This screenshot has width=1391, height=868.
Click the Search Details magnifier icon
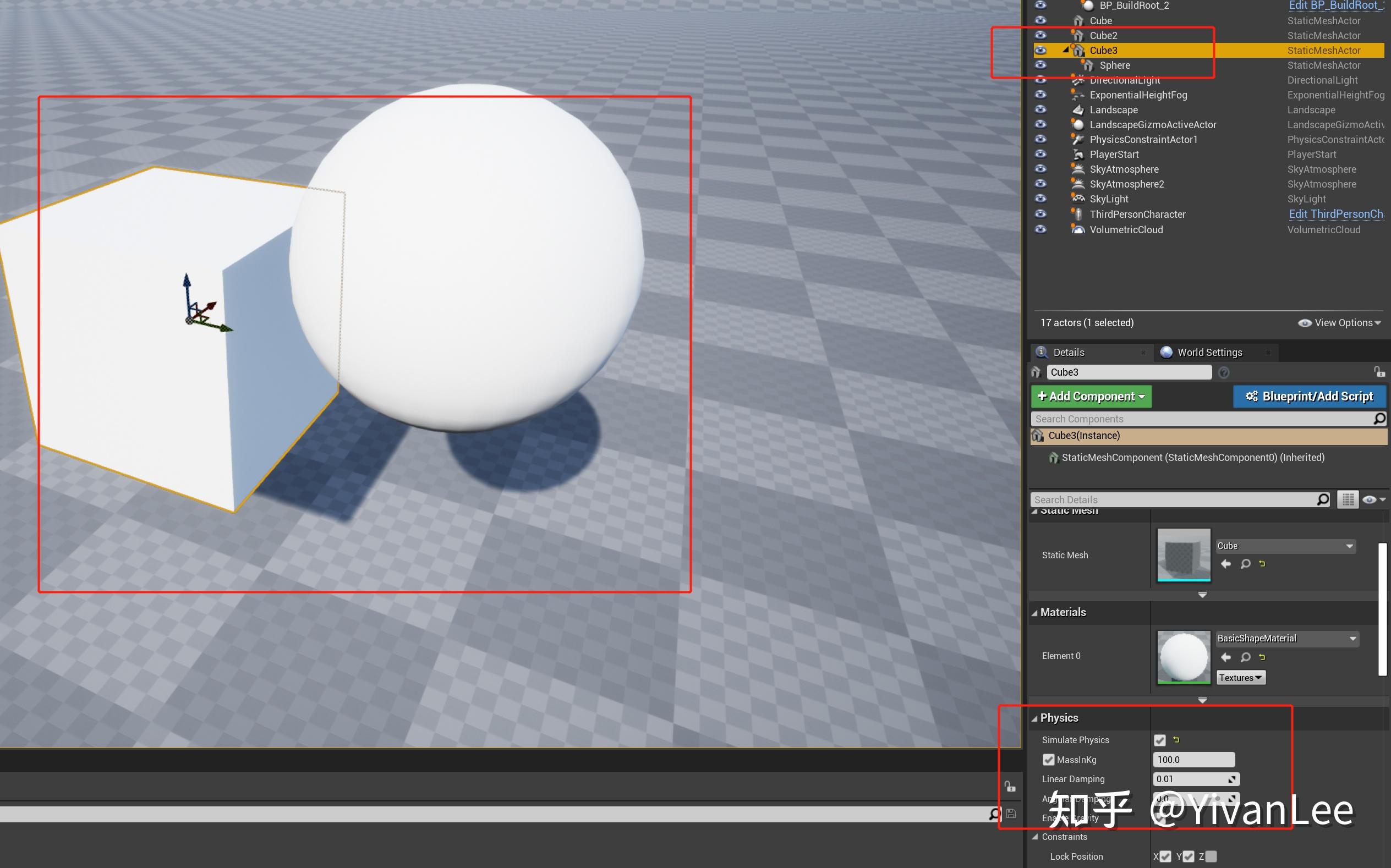click(x=1323, y=499)
